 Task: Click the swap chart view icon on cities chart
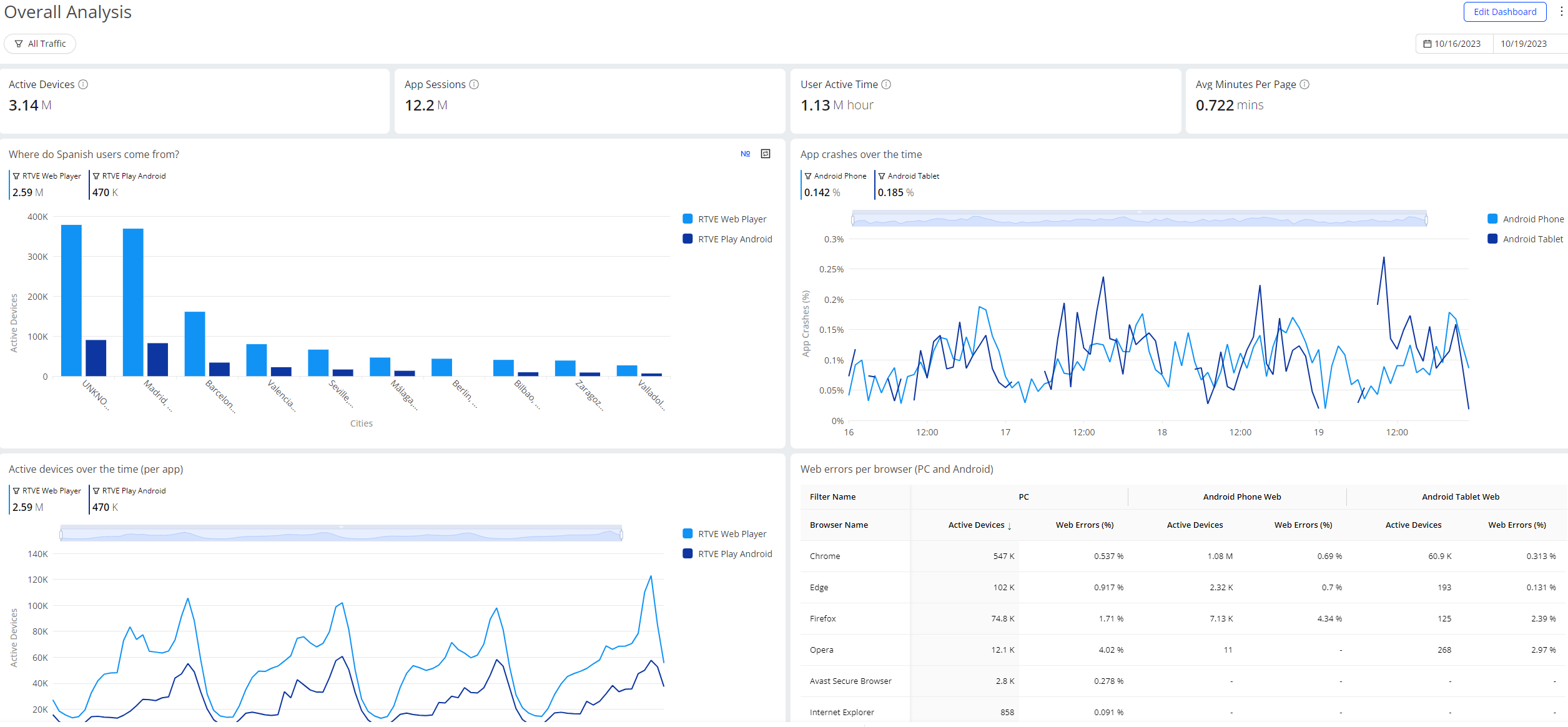coord(766,154)
